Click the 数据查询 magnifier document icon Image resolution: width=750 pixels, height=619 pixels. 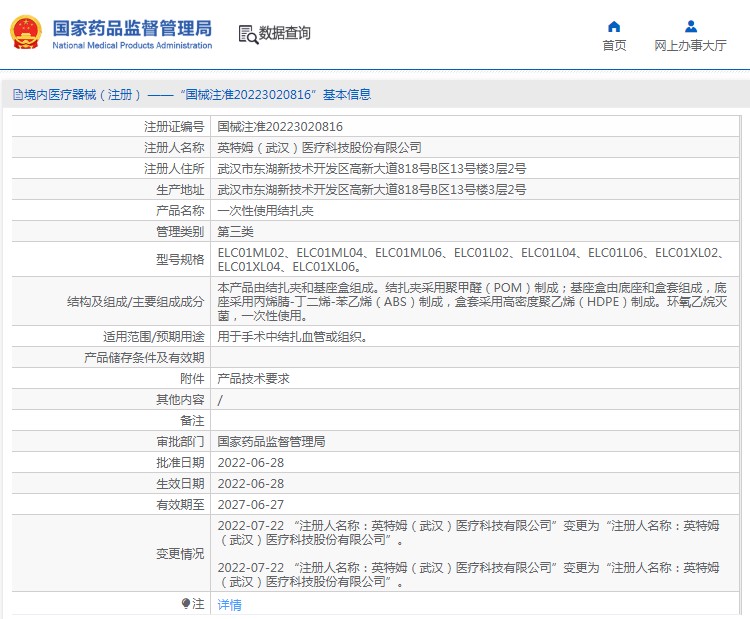(x=247, y=34)
